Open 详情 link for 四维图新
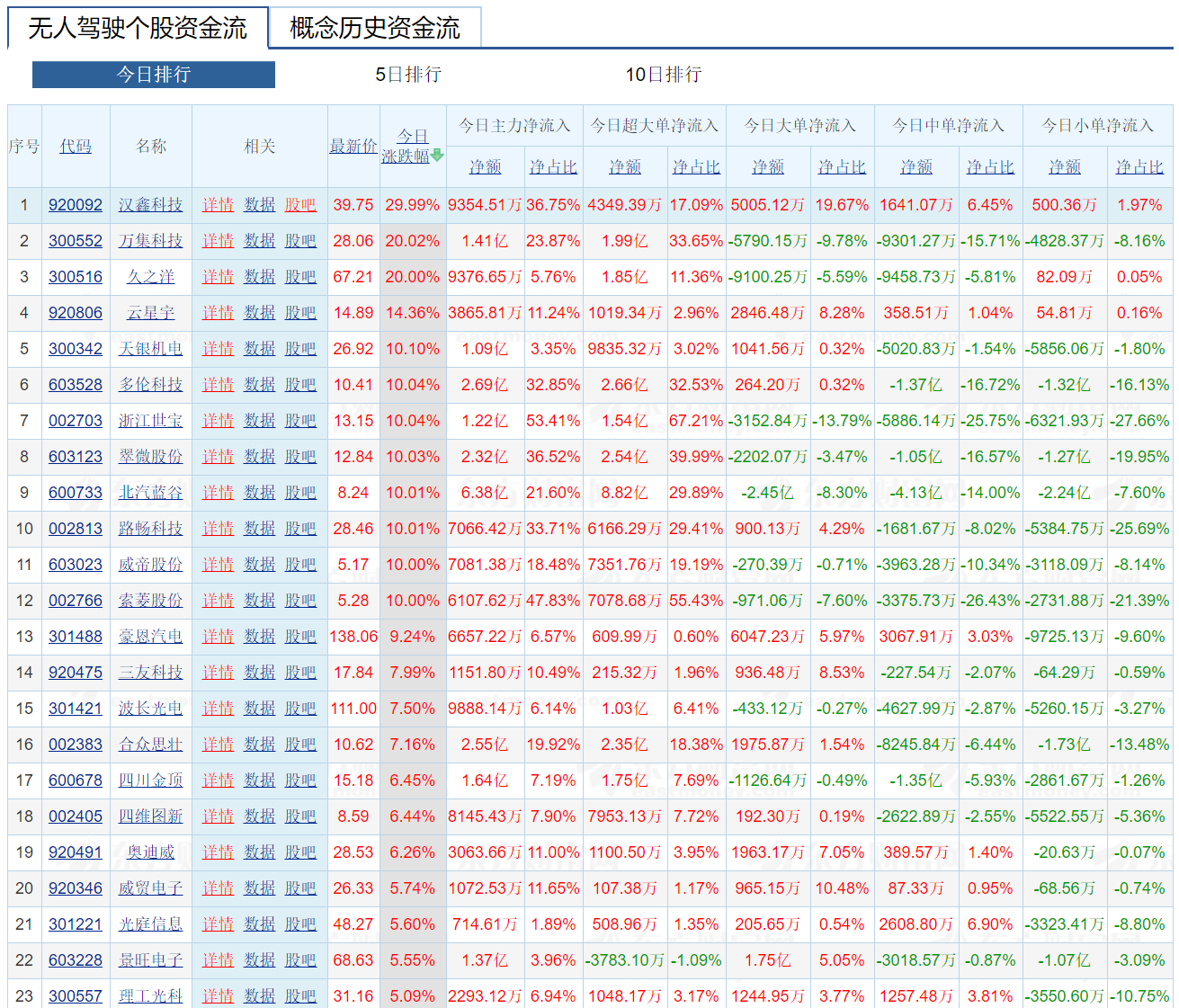1179x1008 pixels. [x=218, y=816]
